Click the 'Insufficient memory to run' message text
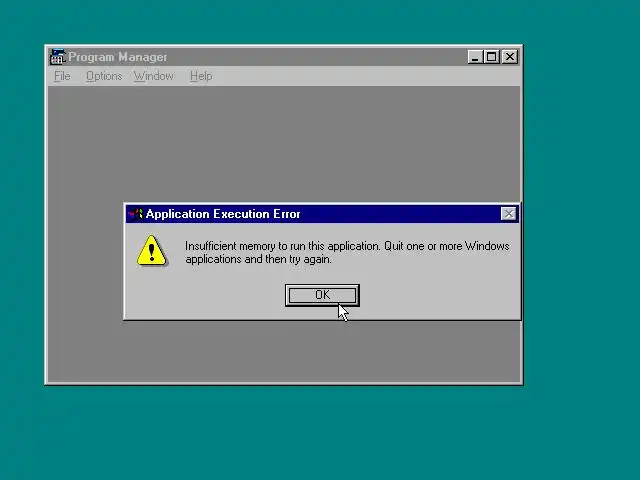 [347, 253]
